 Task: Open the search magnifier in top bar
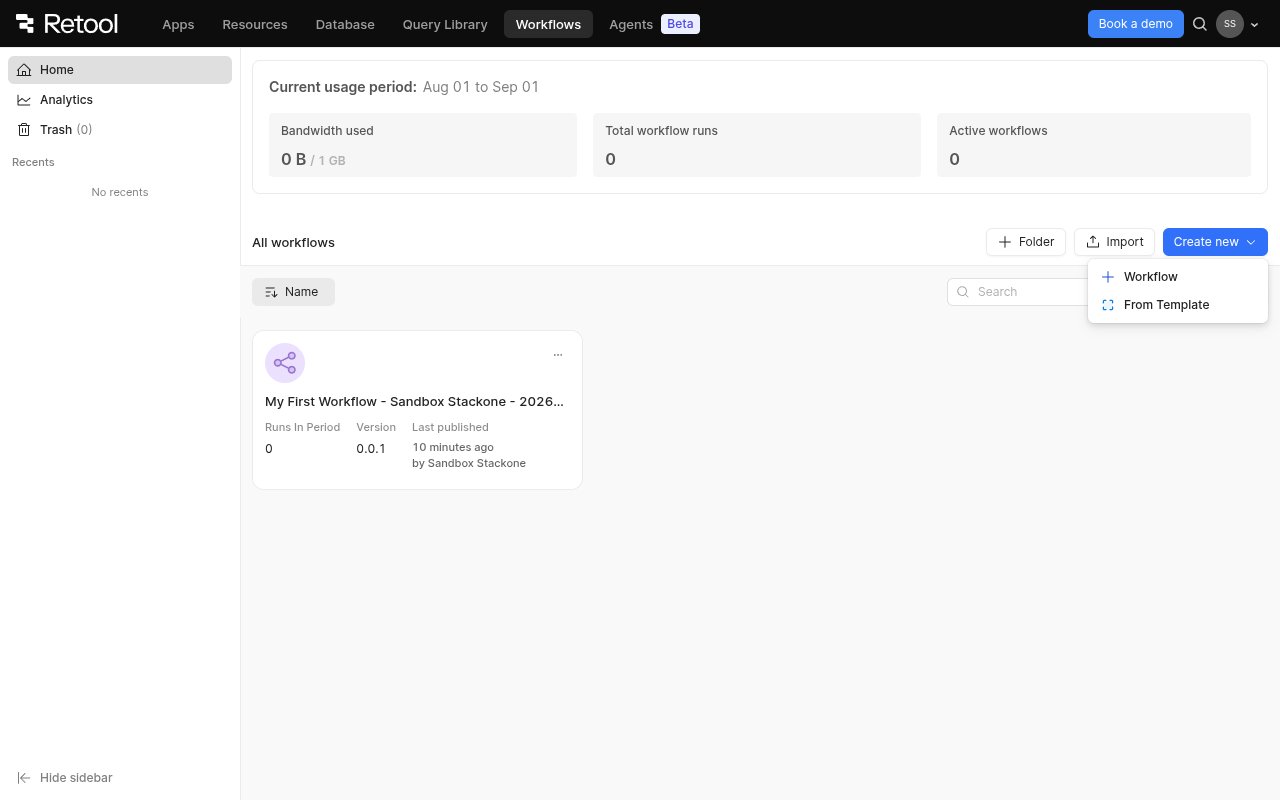click(1200, 24)
